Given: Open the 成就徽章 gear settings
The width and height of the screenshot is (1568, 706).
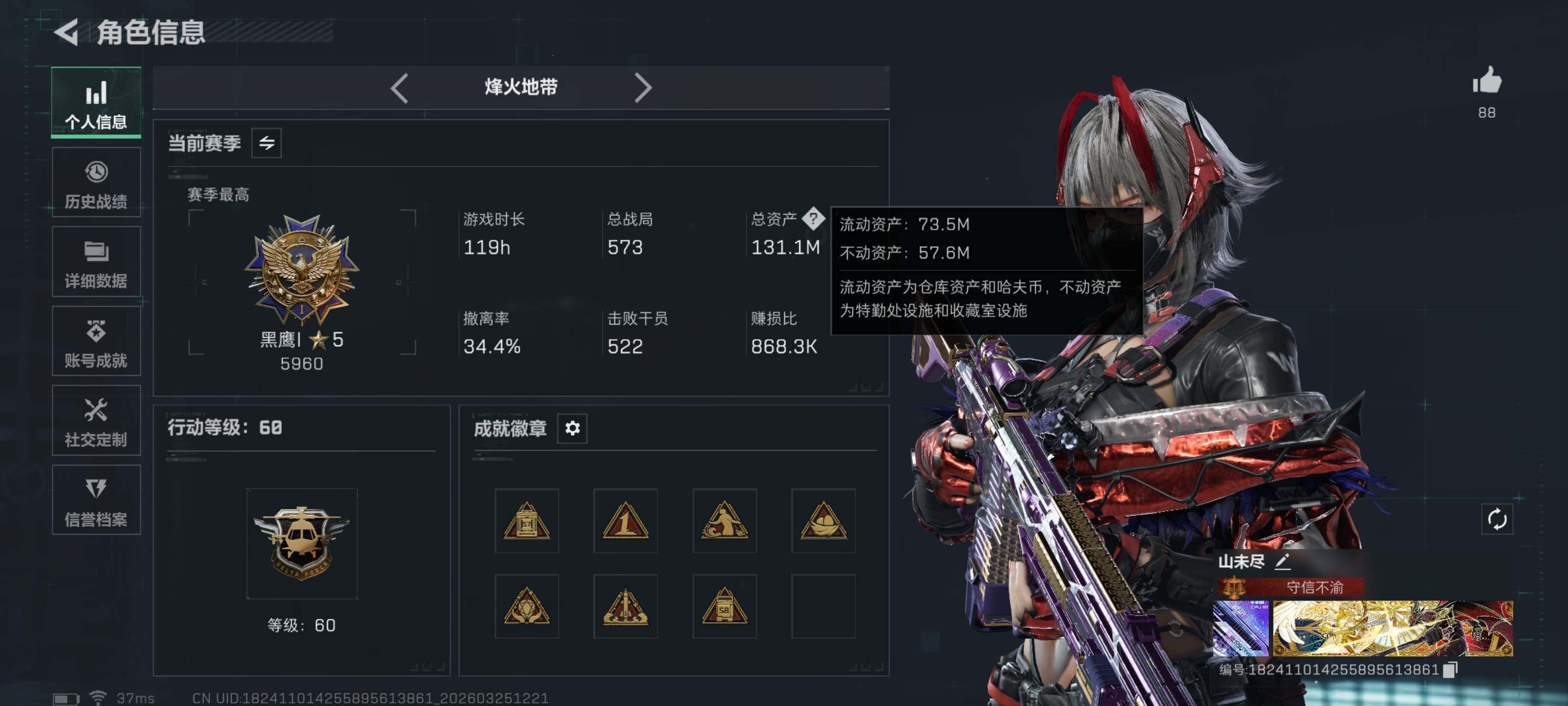Looking at the screenshot, I should click(x=572, y=428).
